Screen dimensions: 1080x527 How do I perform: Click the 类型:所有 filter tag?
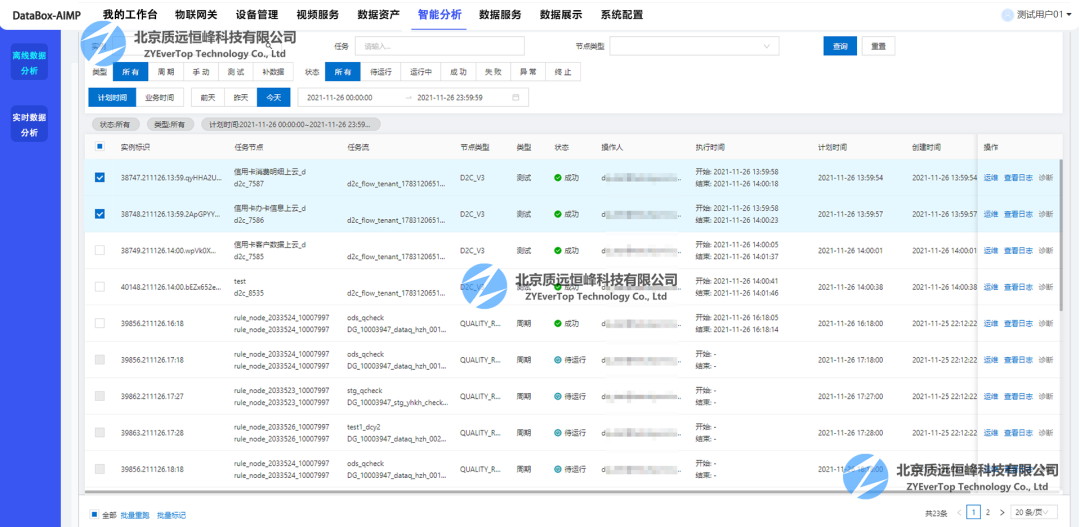tap(169, 125)
